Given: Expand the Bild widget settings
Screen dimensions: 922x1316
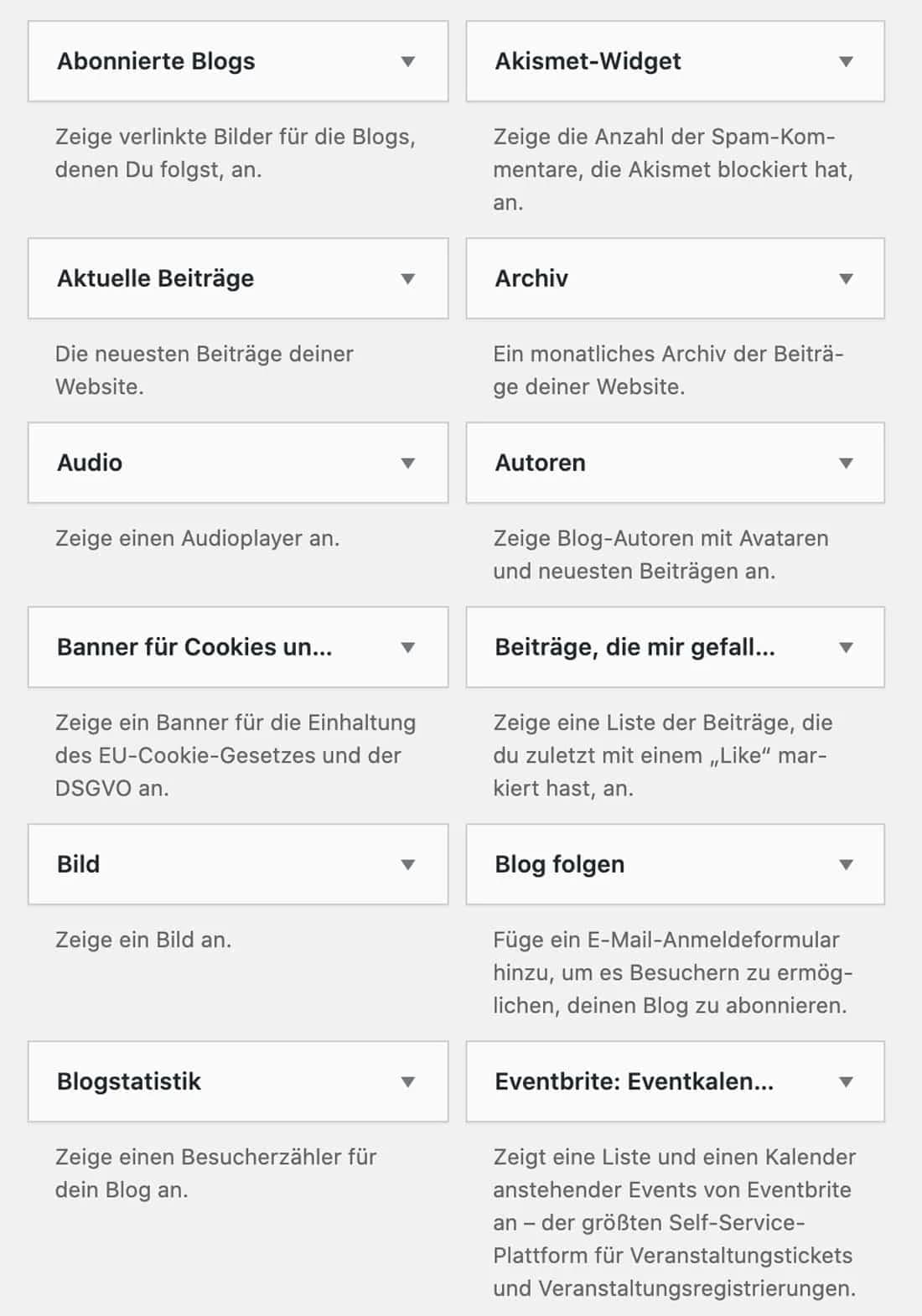Looking at the screenshot, I should [x=408, y=863].
